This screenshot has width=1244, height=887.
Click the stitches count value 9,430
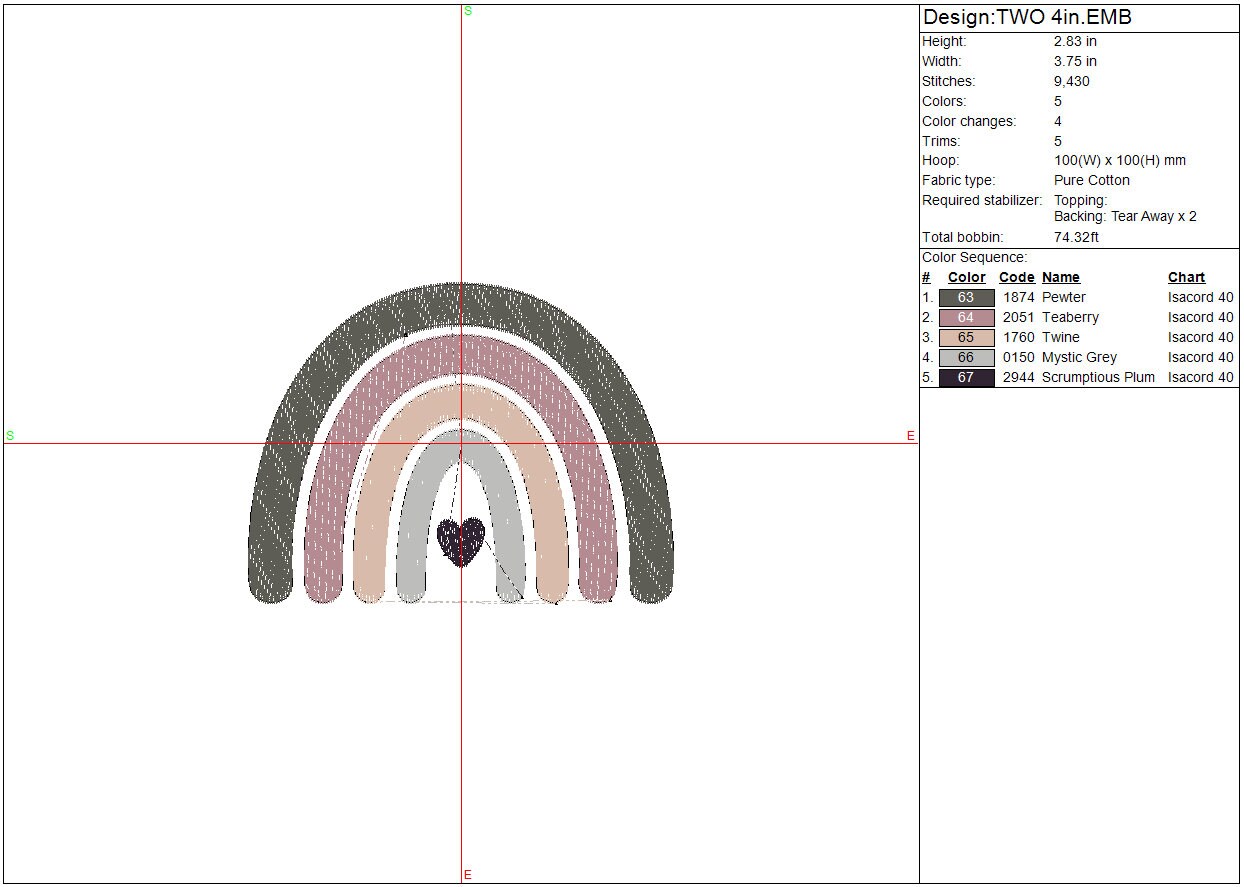1071,81
